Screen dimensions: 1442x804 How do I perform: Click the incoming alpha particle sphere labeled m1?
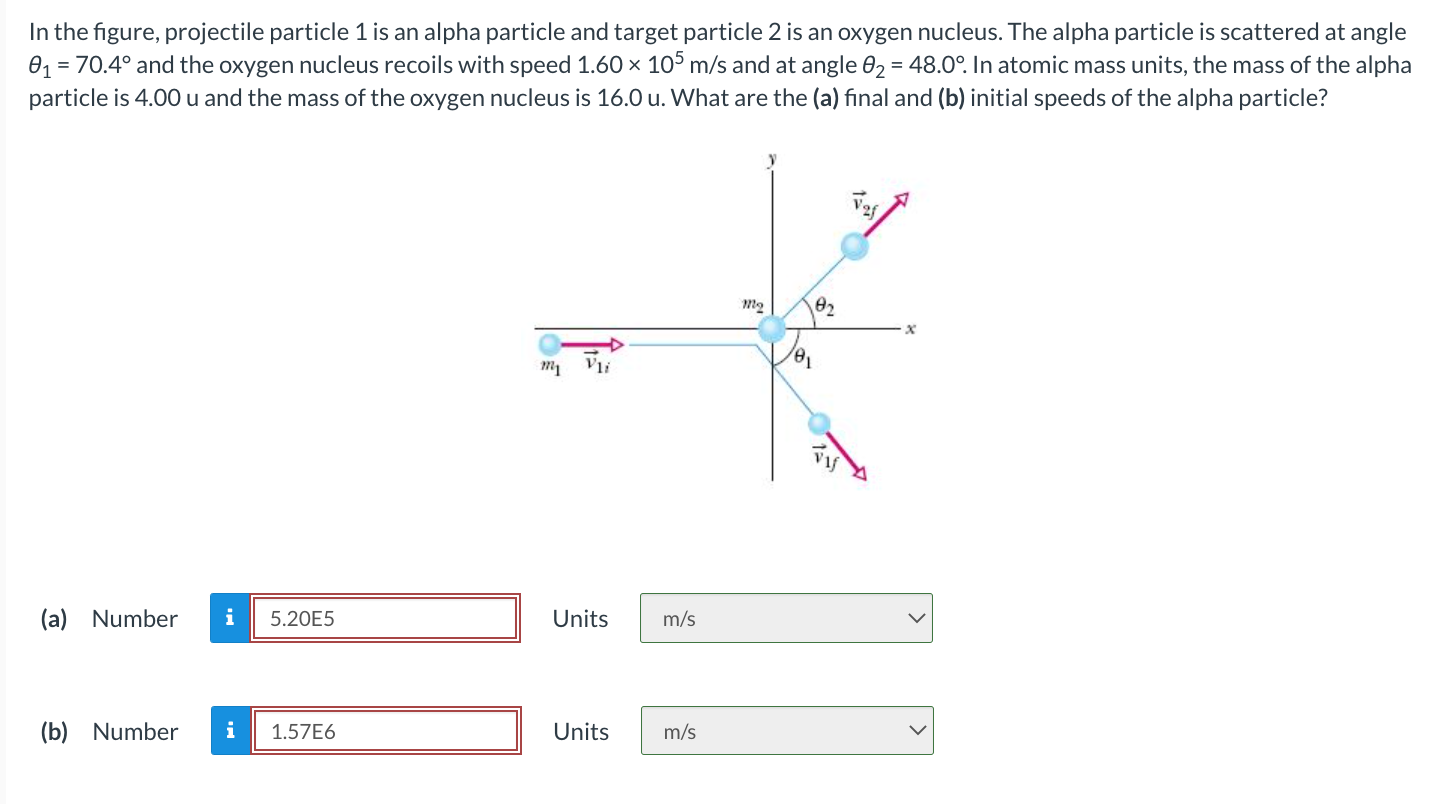click(x=550, y=344)
